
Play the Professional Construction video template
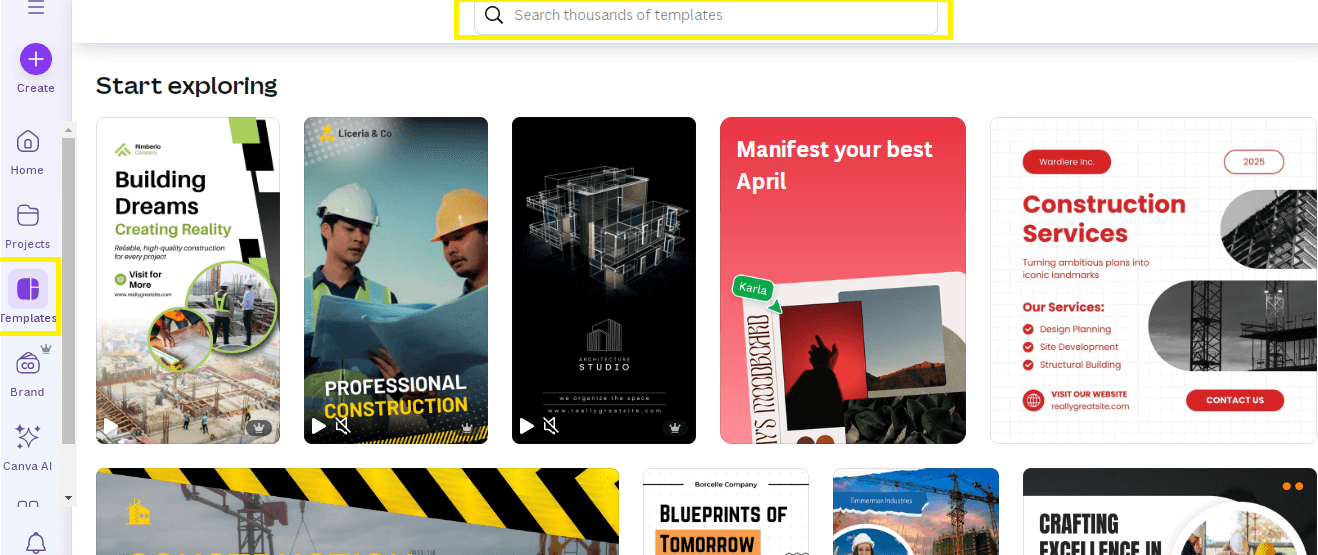point(318,426)
